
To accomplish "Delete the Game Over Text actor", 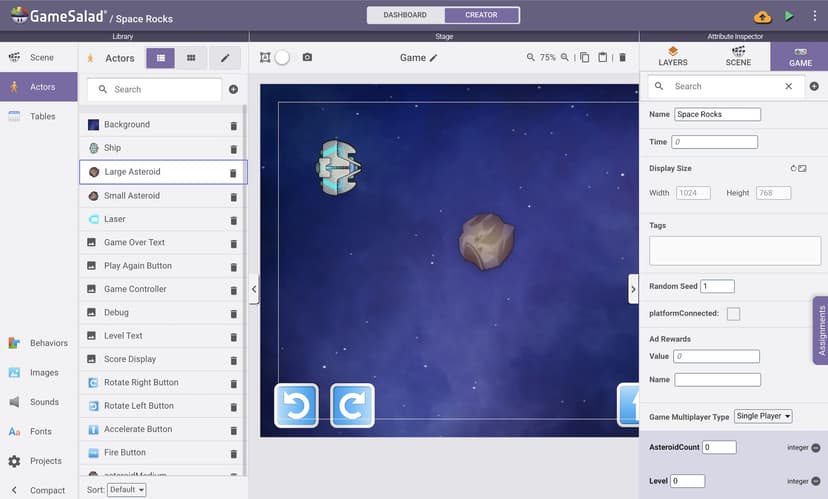I will (x=233, y=243).
